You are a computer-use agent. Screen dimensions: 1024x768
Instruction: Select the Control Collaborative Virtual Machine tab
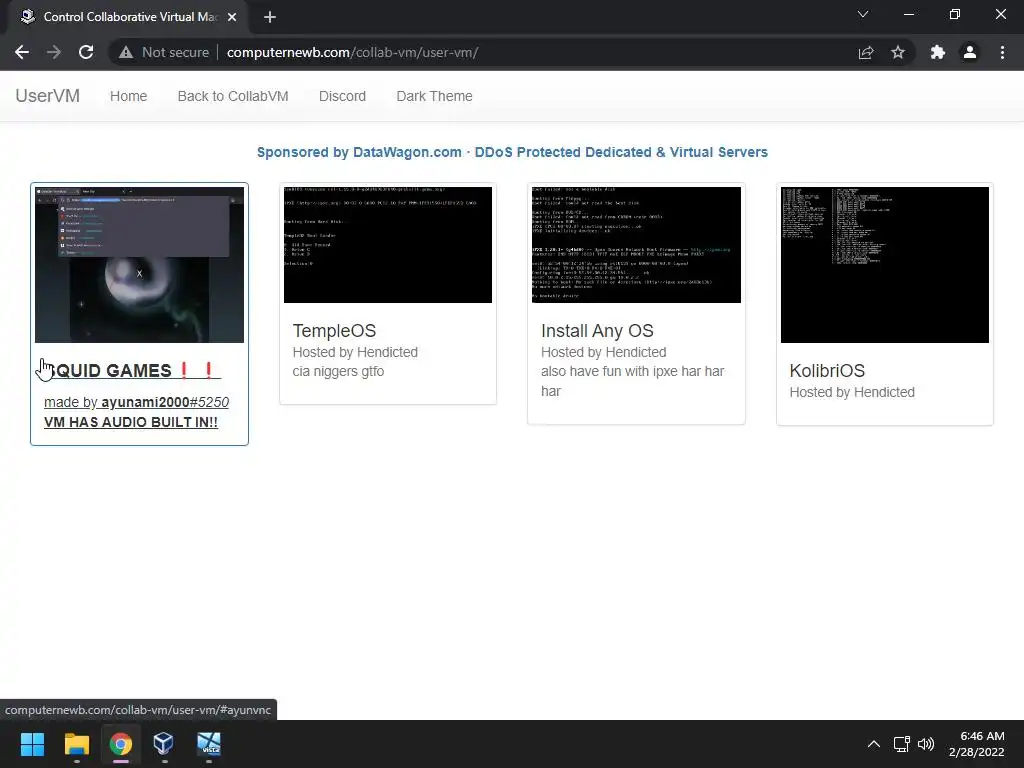pos(129,17)
